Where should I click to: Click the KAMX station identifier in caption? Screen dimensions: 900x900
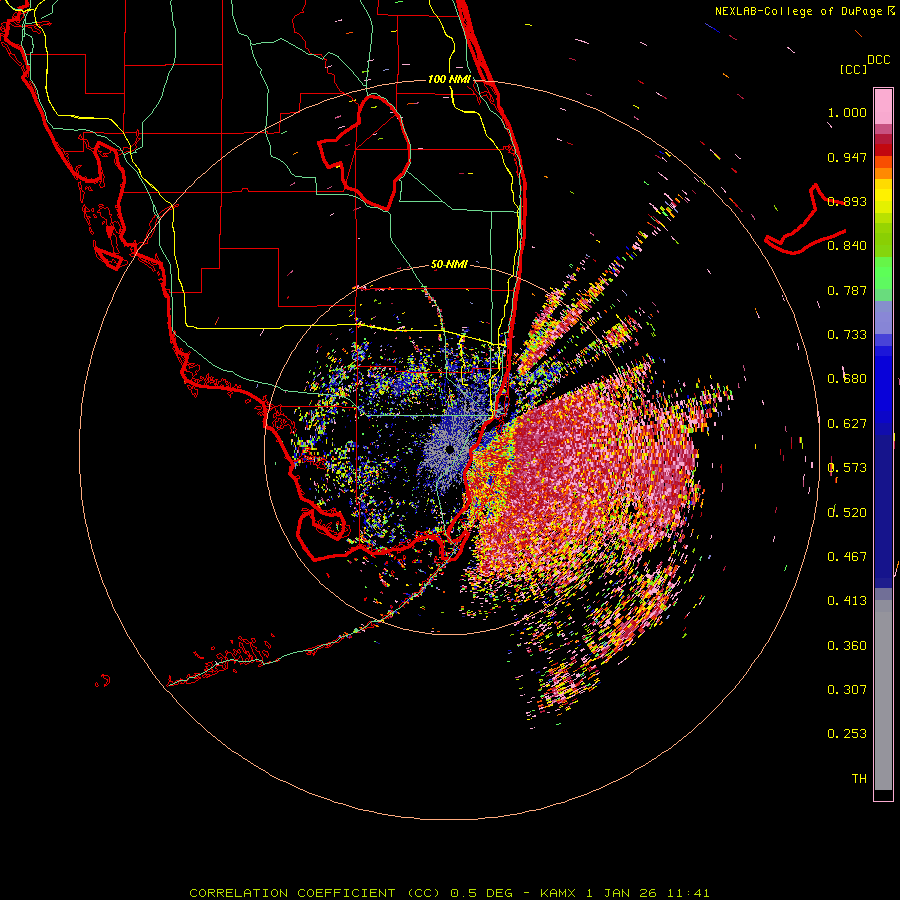point(557,893)
